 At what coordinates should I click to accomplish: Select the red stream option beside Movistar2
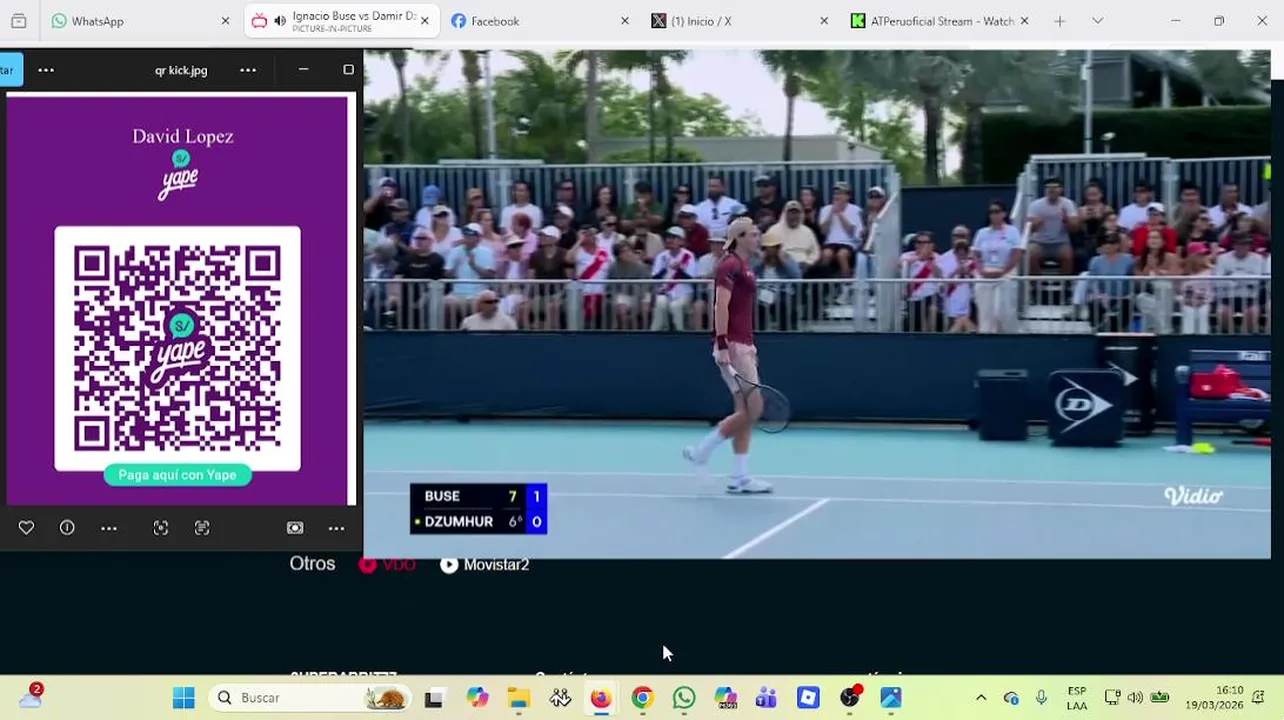point(387,565)
